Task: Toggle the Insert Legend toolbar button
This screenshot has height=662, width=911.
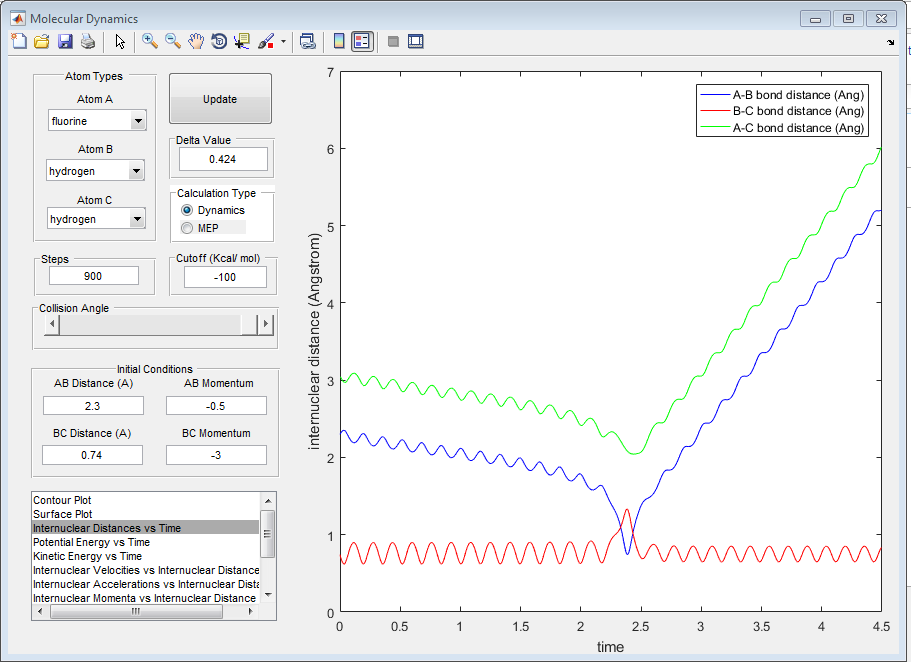Action: pyautogui.click(x=361, y=41)
